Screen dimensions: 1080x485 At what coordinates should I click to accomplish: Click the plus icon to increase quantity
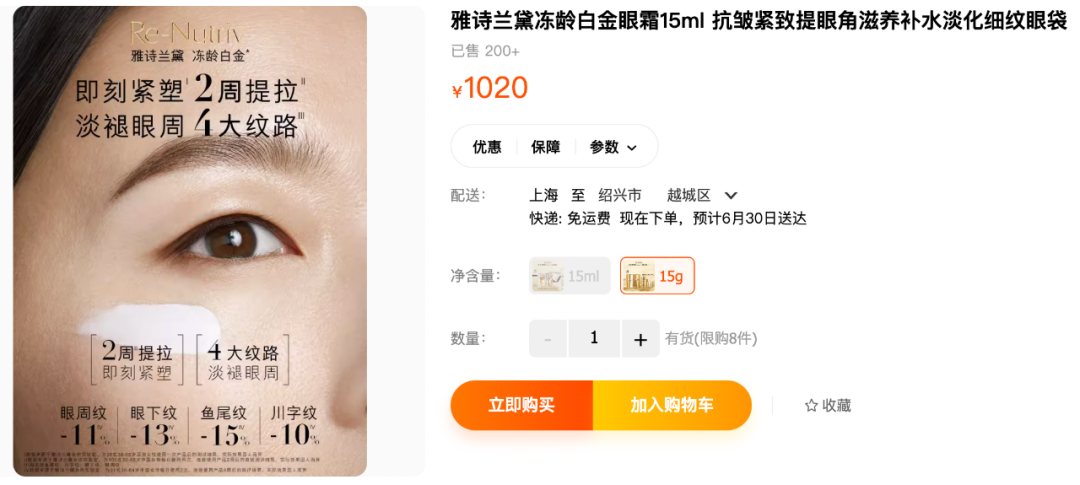pyautogui.click(x=641, y=339)
